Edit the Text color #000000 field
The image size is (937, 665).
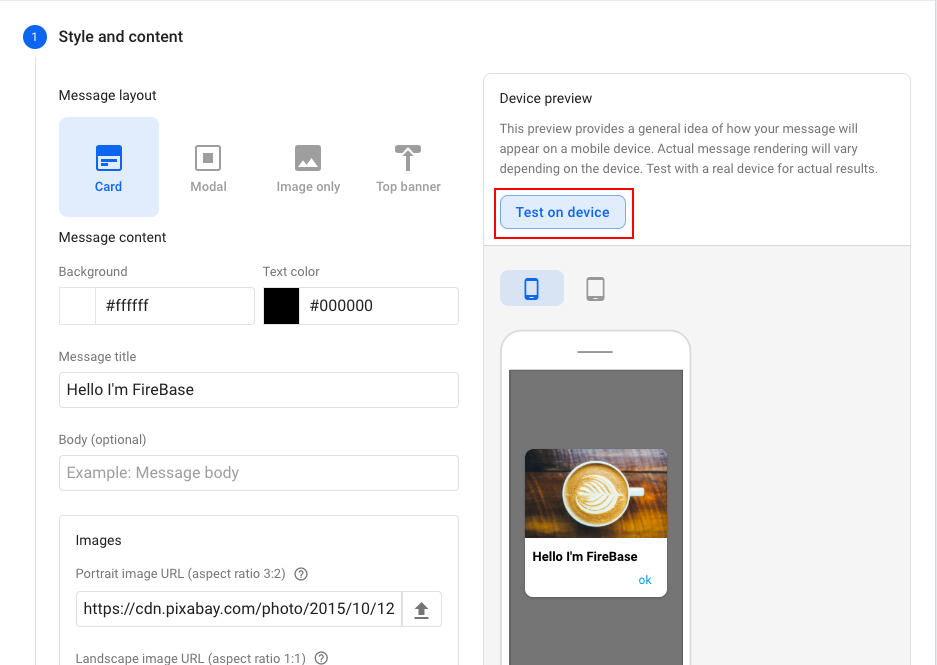pos(379,306)
